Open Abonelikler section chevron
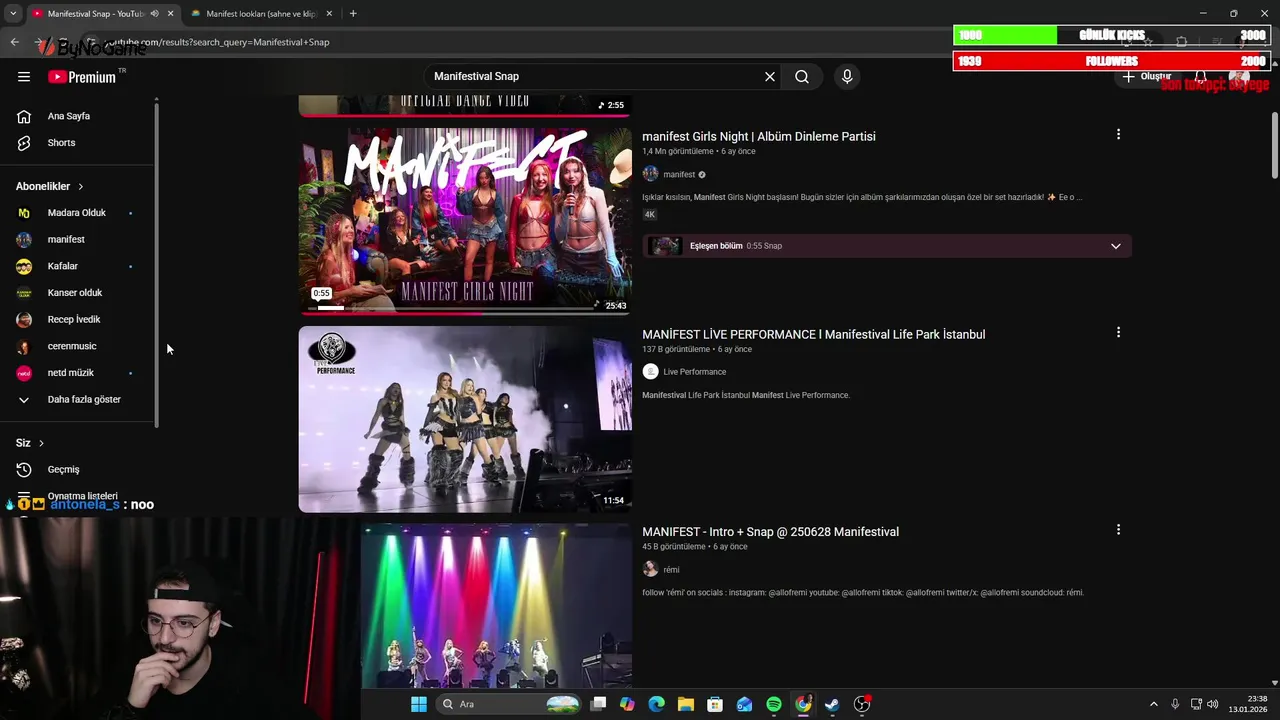Viewport: 1280px width, 720px height. point(81,187)
